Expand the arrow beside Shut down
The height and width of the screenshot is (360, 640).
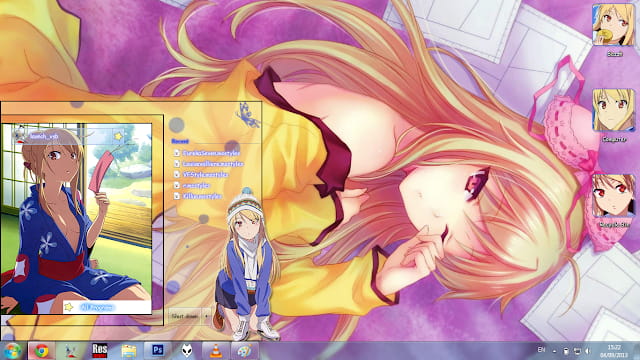click(x=206, y=316)
